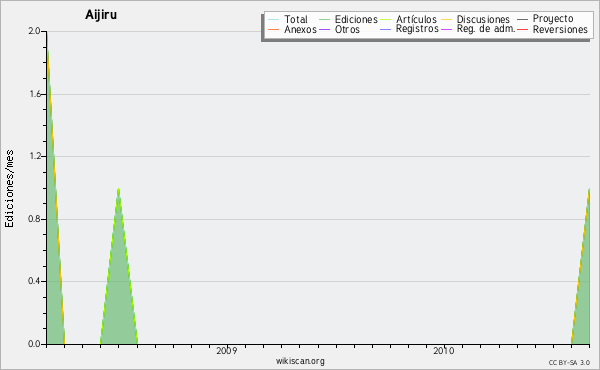
Task: Click the Reg. de adm. legend label
Action: (486, 29)
